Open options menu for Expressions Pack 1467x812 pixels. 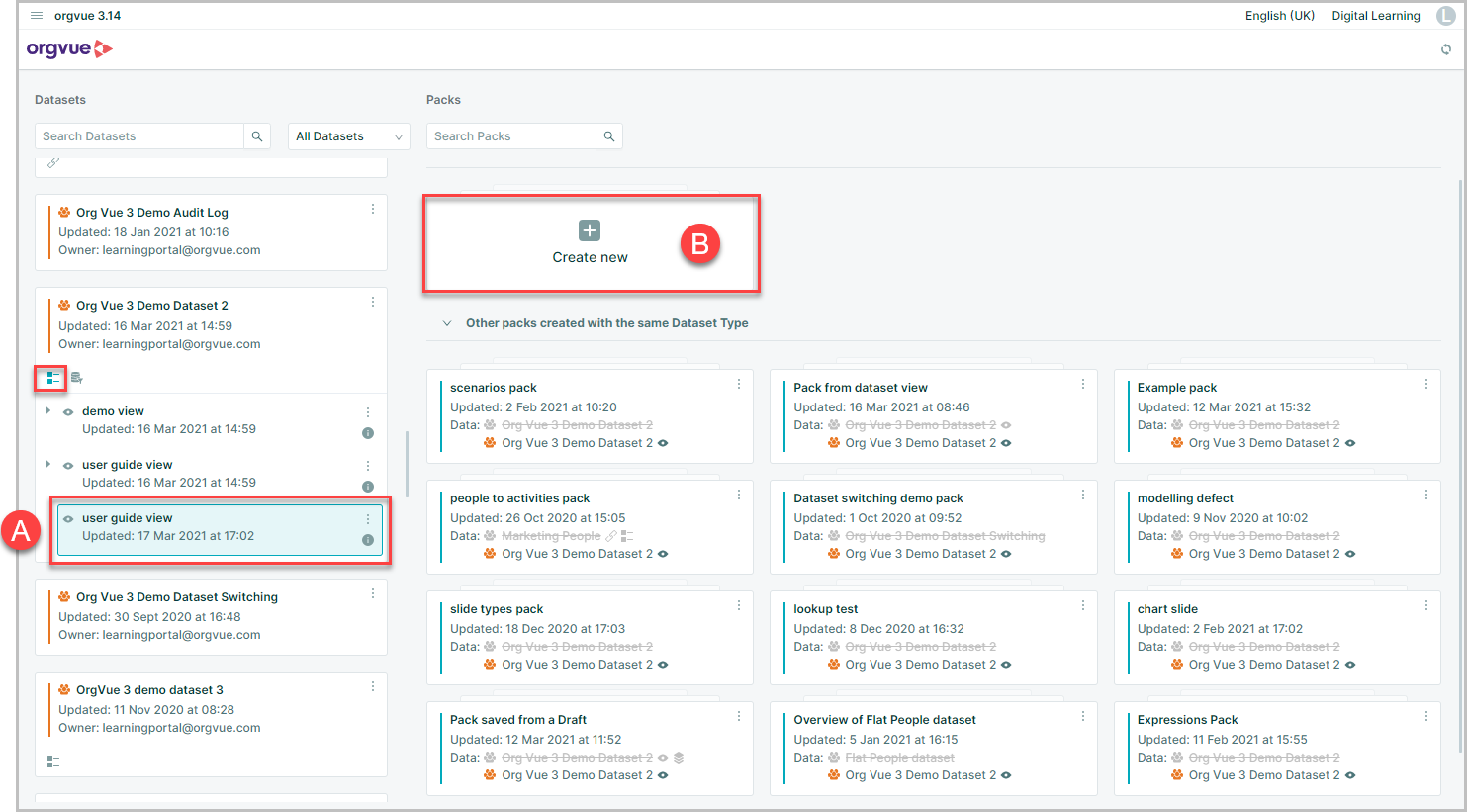point(1426,716)
